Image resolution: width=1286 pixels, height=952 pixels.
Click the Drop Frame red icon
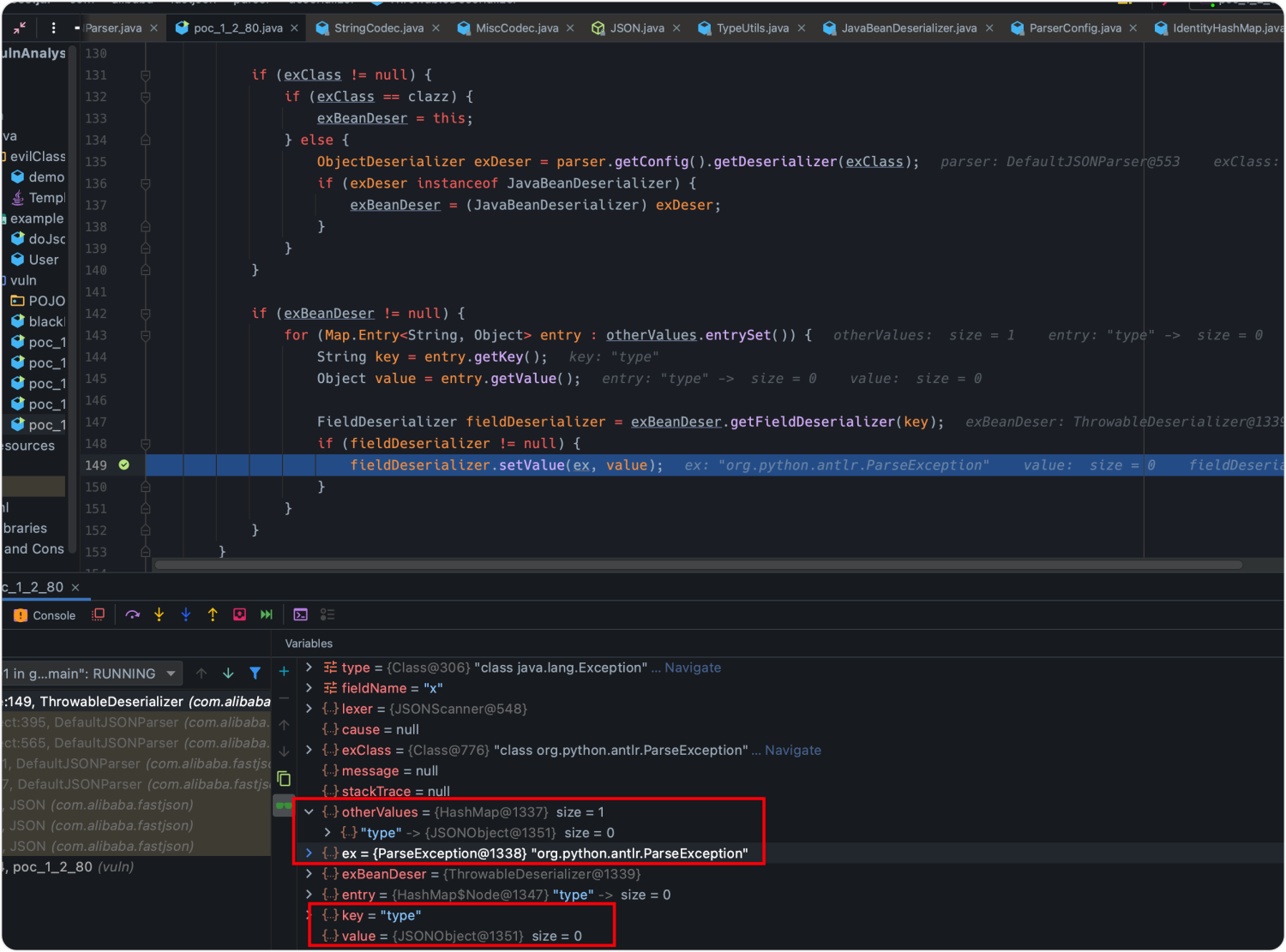click(240, 614)
